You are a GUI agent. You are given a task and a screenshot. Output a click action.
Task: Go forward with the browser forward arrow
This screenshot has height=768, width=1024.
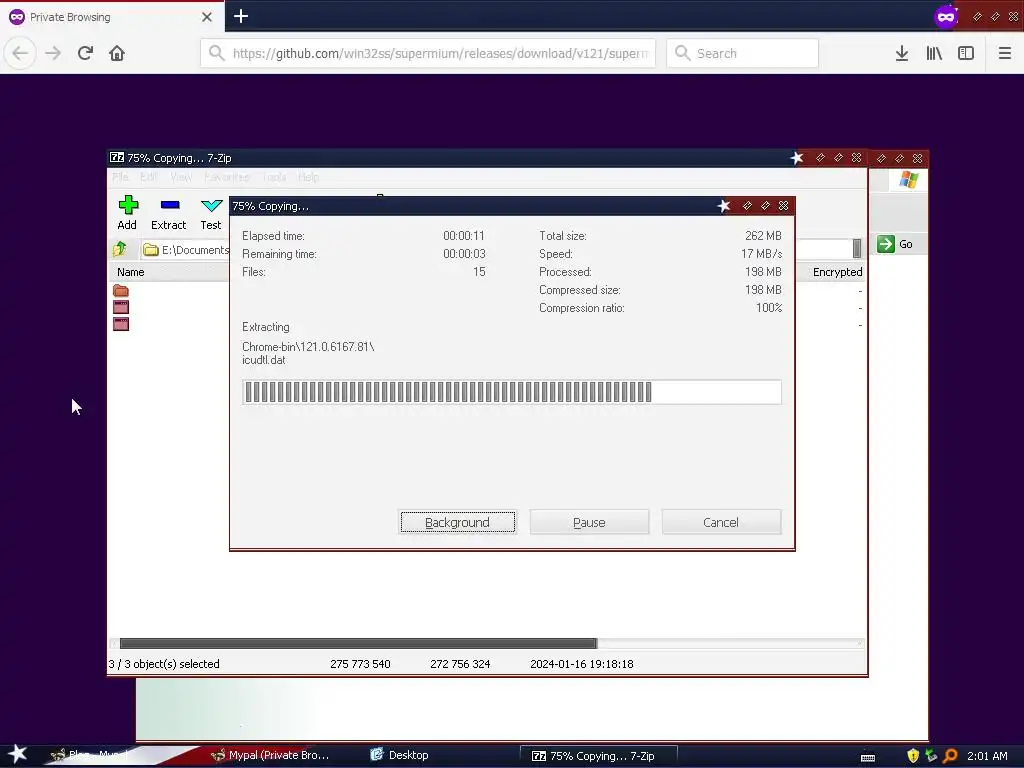click(53, 53)
